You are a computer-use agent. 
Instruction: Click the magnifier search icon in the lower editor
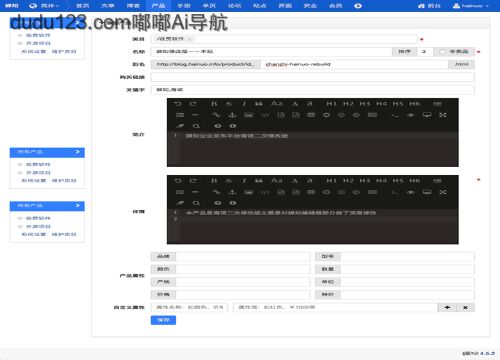(196, 203)
